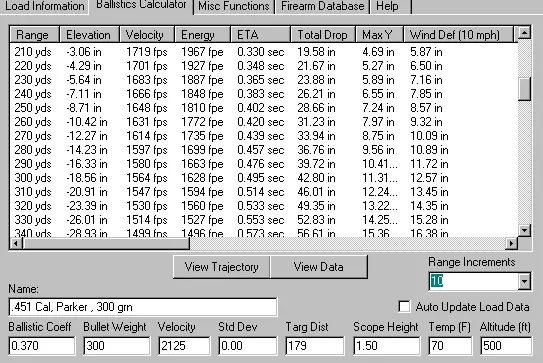Screen dimensions: 543x363
Task: Click the Targ Dist input field
Action: (314, 346)
